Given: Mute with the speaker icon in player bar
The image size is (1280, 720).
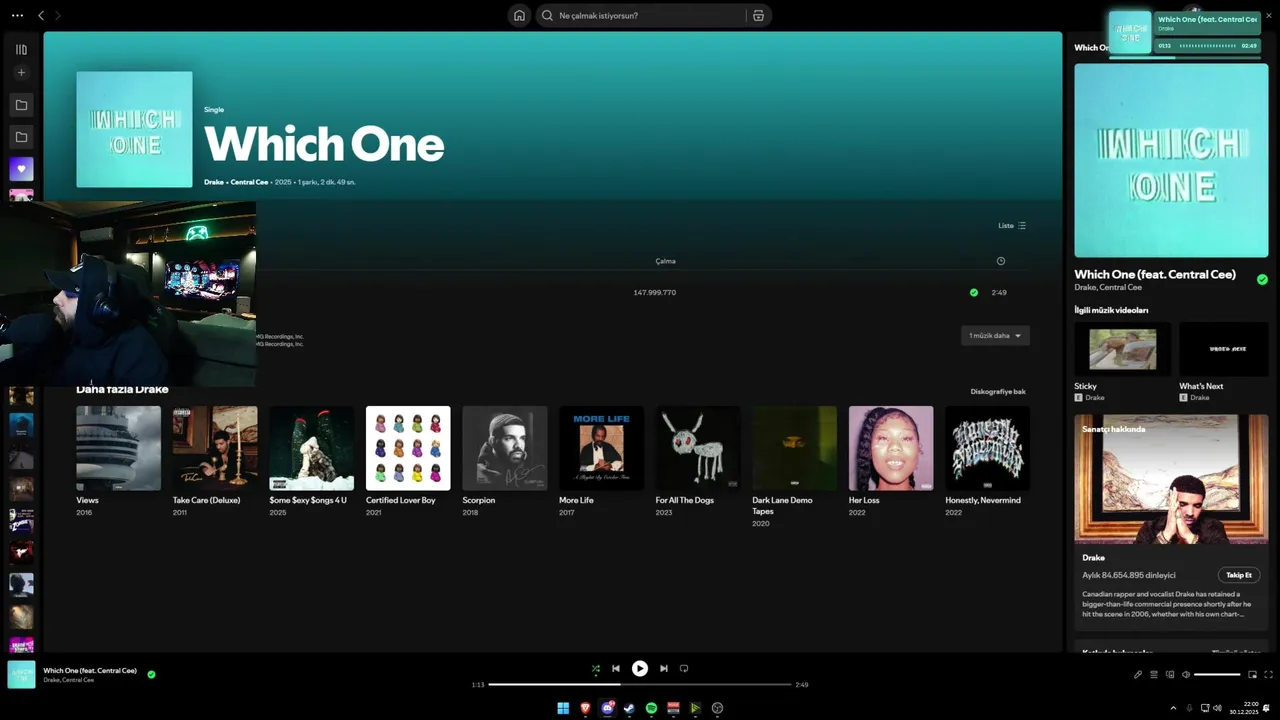Looking at the screenshot, I should [x=1186, y=675].
